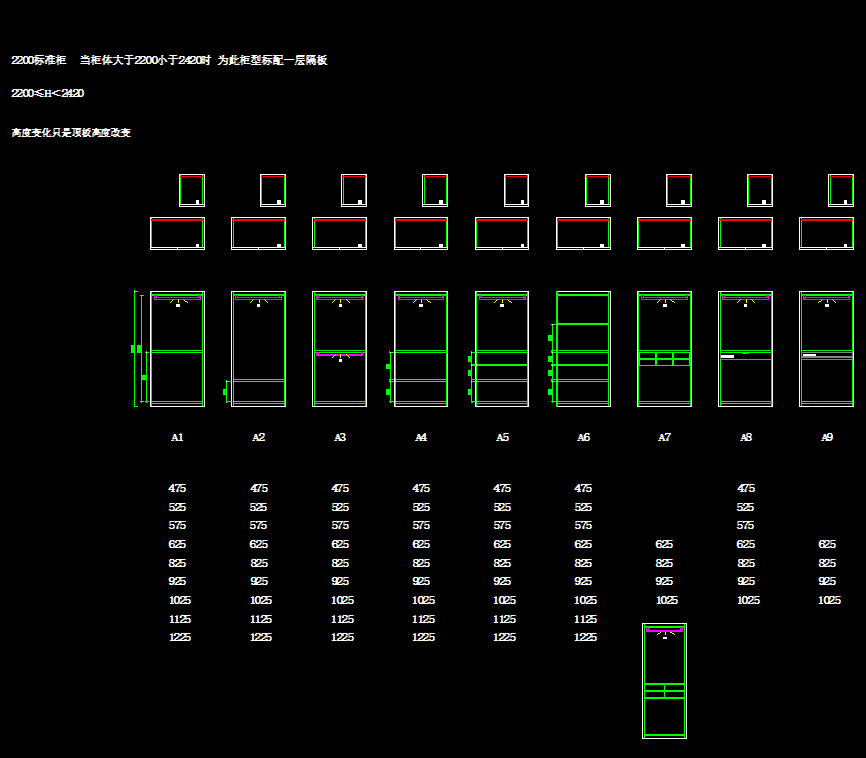
Task: Click cabinet elevation drawing above A6 label
Action: 583,349
